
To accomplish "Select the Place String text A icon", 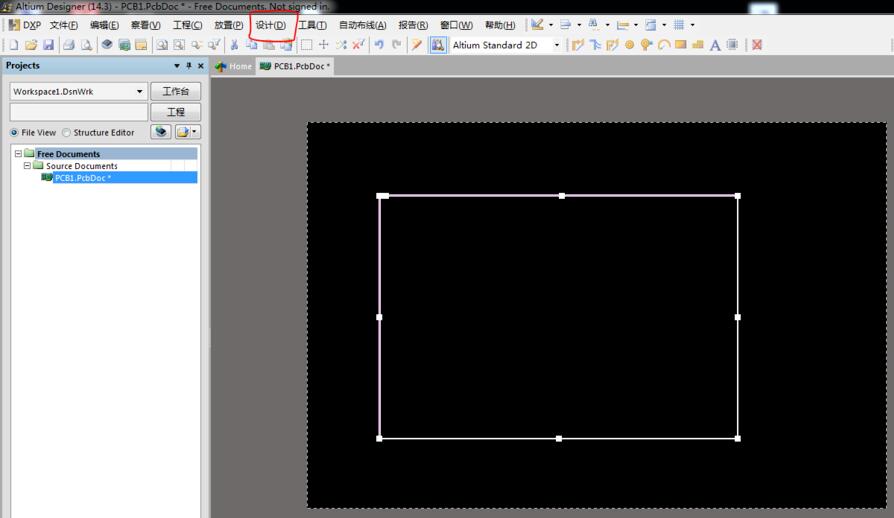I will tap(715, 45).
